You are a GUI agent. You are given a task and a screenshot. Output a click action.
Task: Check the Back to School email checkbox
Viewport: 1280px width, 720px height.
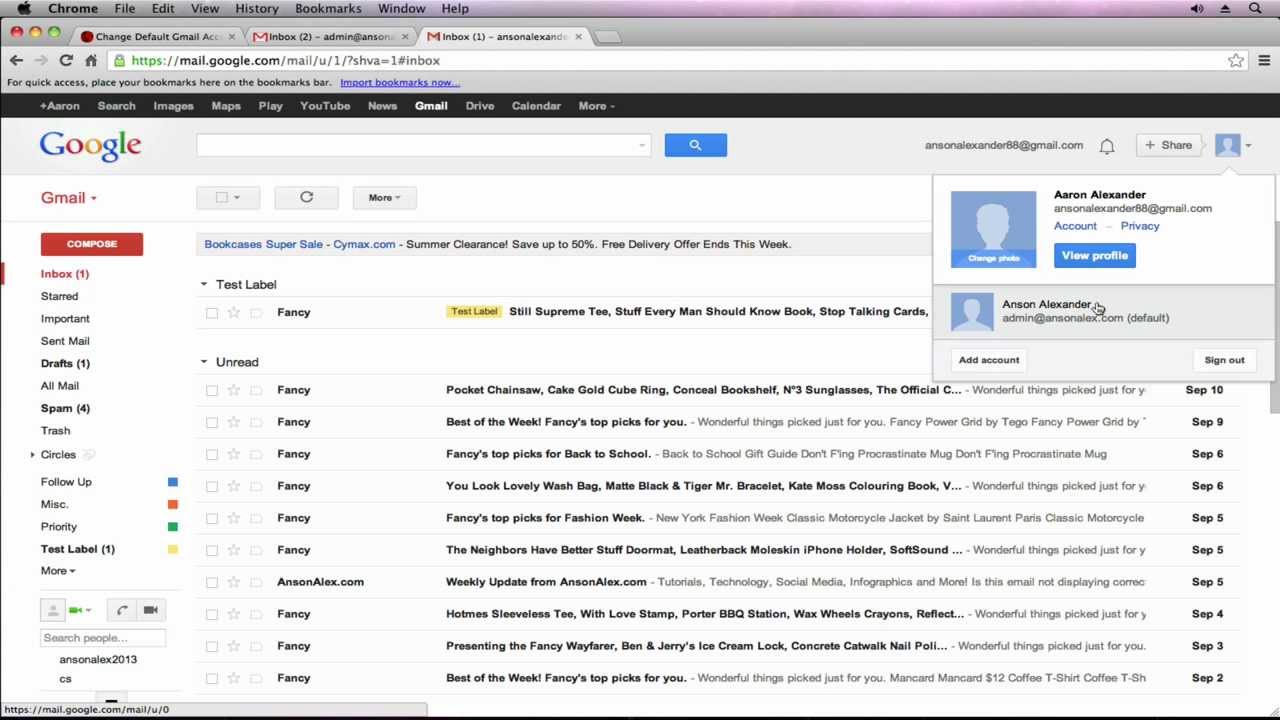pos(212,454)
